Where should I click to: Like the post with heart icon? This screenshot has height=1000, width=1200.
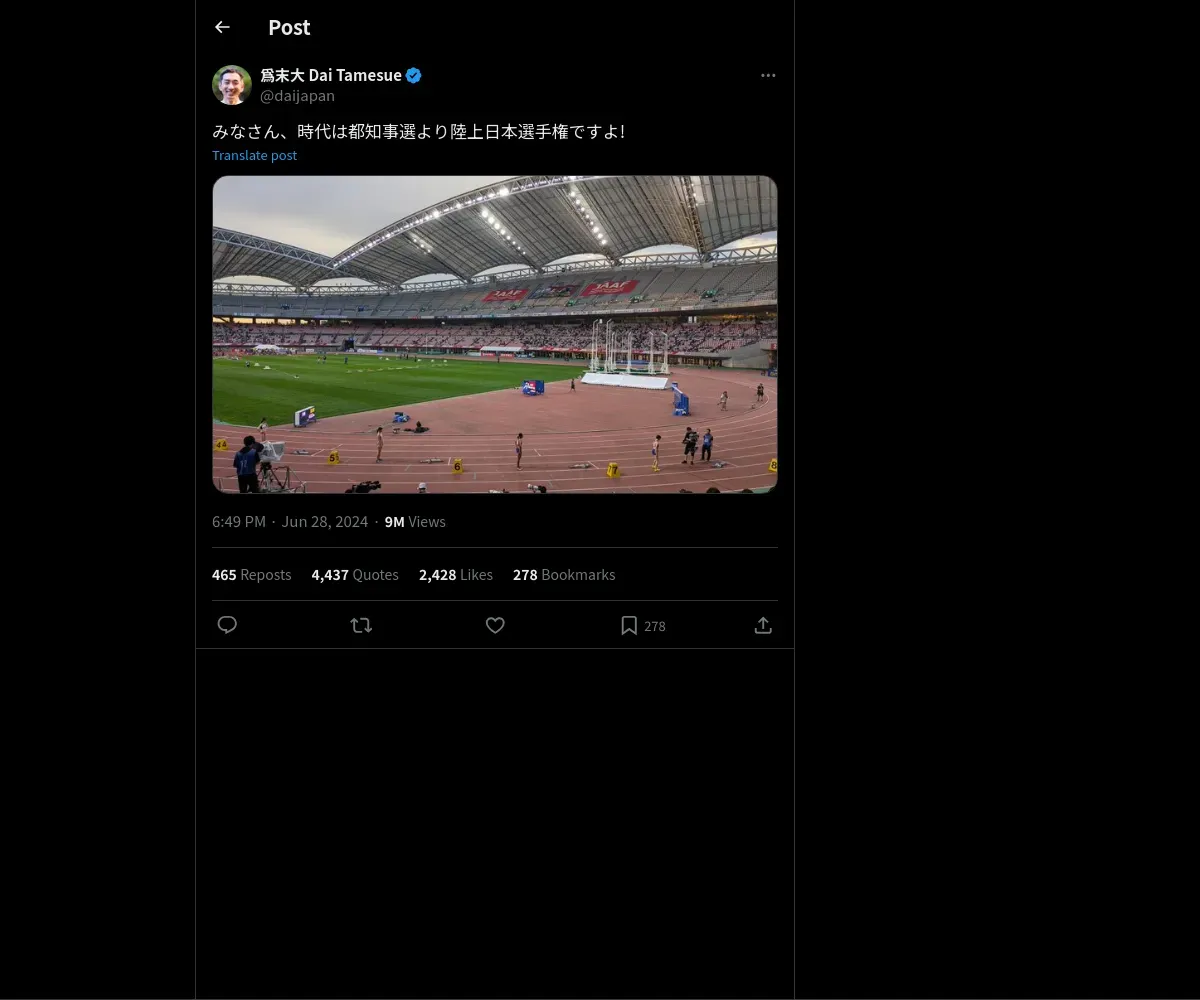(495, 625)
